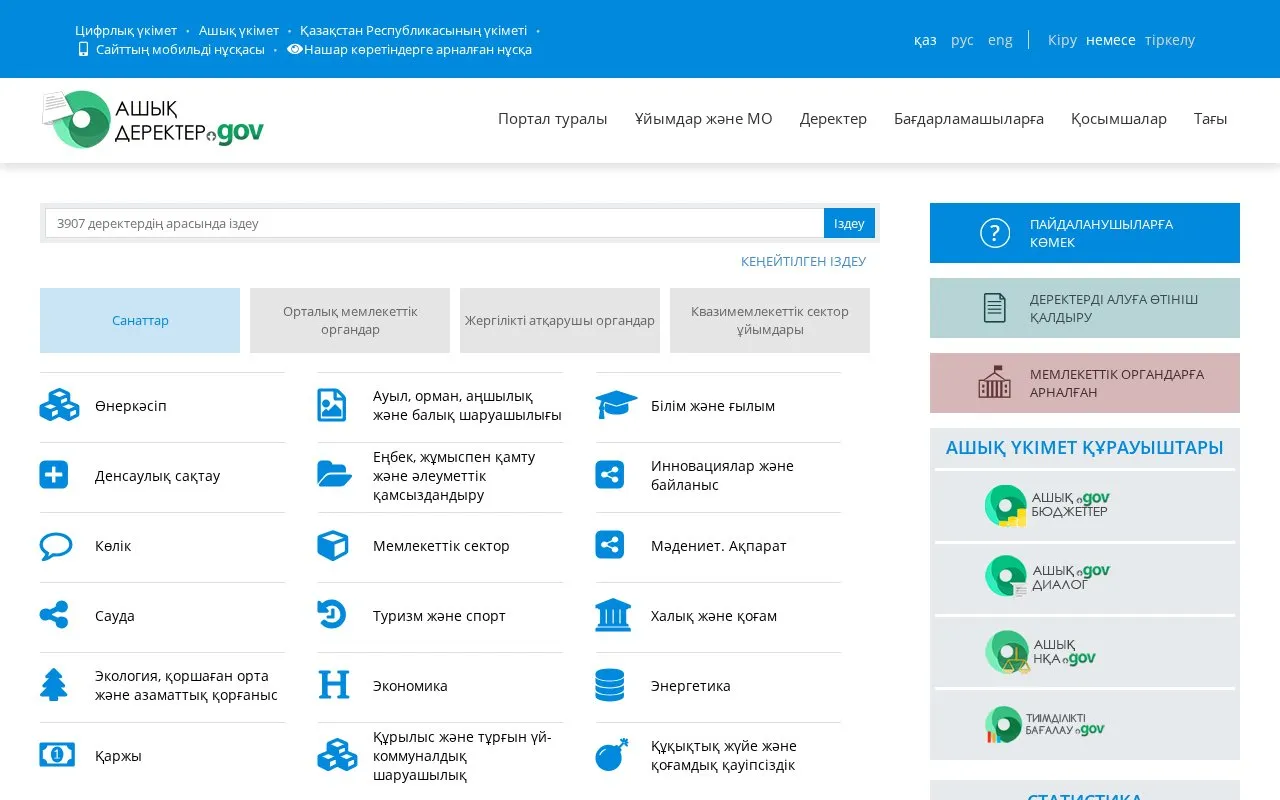Click the Құқықтық жүйе bomb icon
Viewport: 1280px width, 800px height.
pos(611,755)
